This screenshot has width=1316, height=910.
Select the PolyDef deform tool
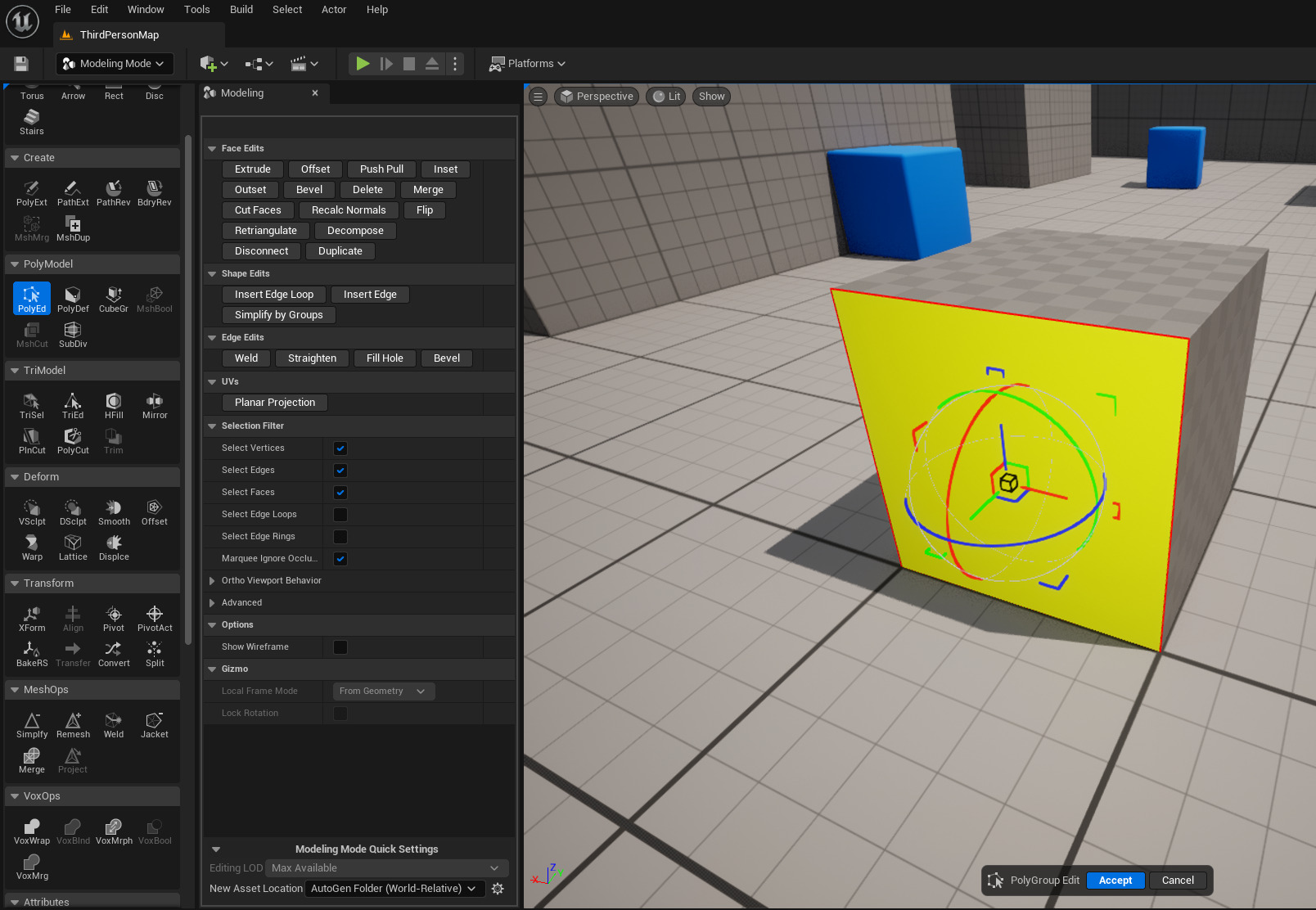point(73,299)
